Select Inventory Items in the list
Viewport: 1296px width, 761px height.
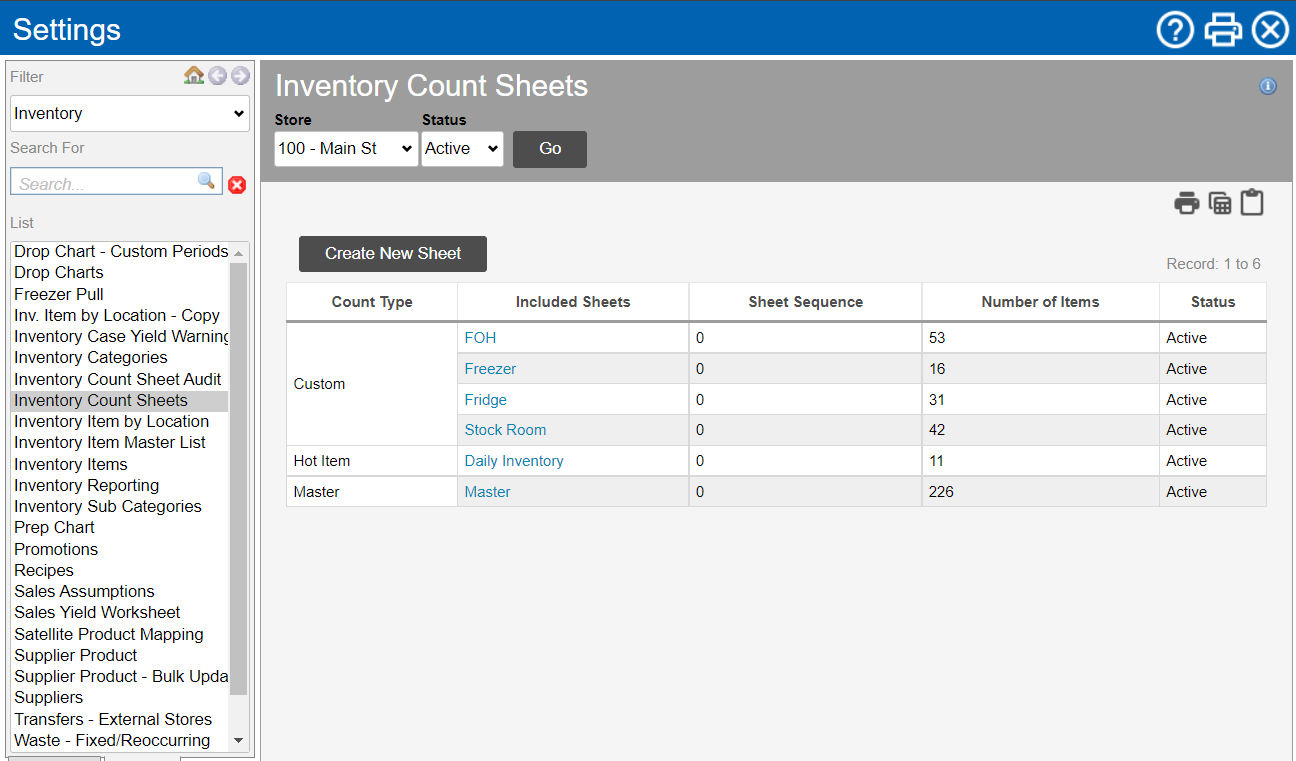(x=71, y=464)
